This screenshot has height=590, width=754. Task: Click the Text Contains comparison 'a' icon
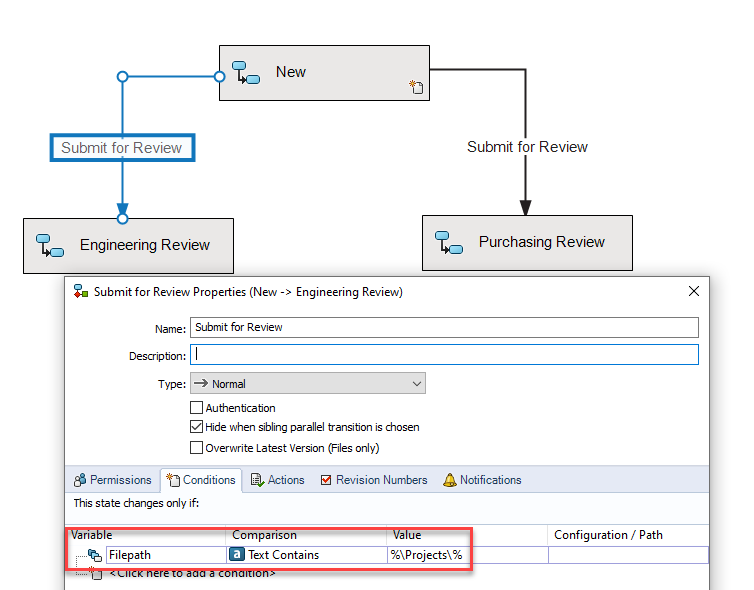point(237,554)
